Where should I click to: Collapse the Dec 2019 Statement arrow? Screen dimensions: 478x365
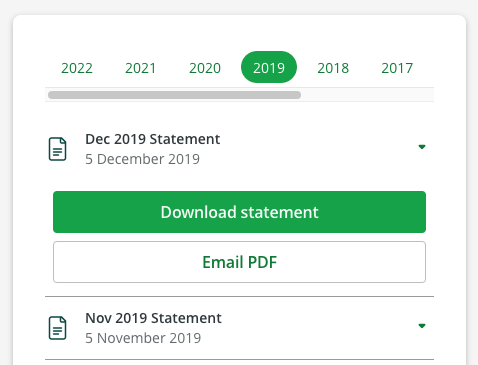(422, 147)
